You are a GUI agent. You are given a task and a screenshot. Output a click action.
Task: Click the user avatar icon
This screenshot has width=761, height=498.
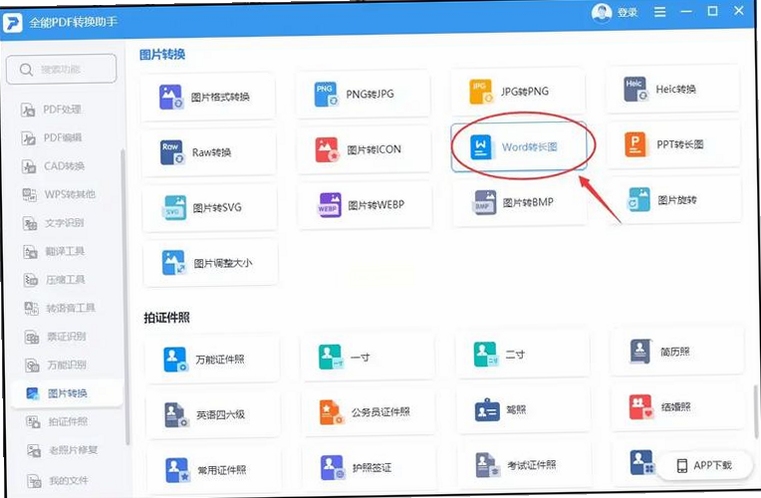tap(601, 13)
